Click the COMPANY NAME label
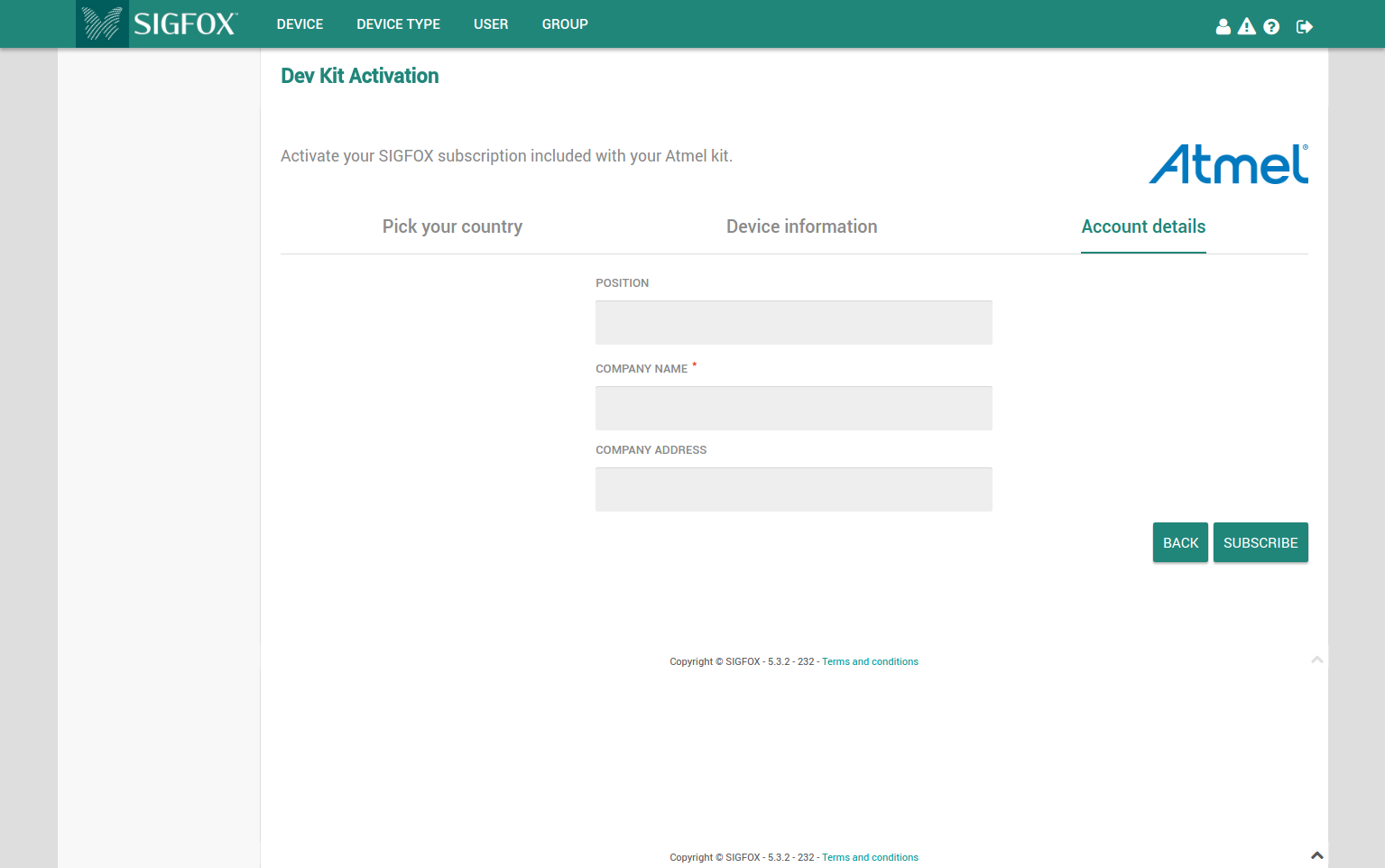 click(642, 368)
